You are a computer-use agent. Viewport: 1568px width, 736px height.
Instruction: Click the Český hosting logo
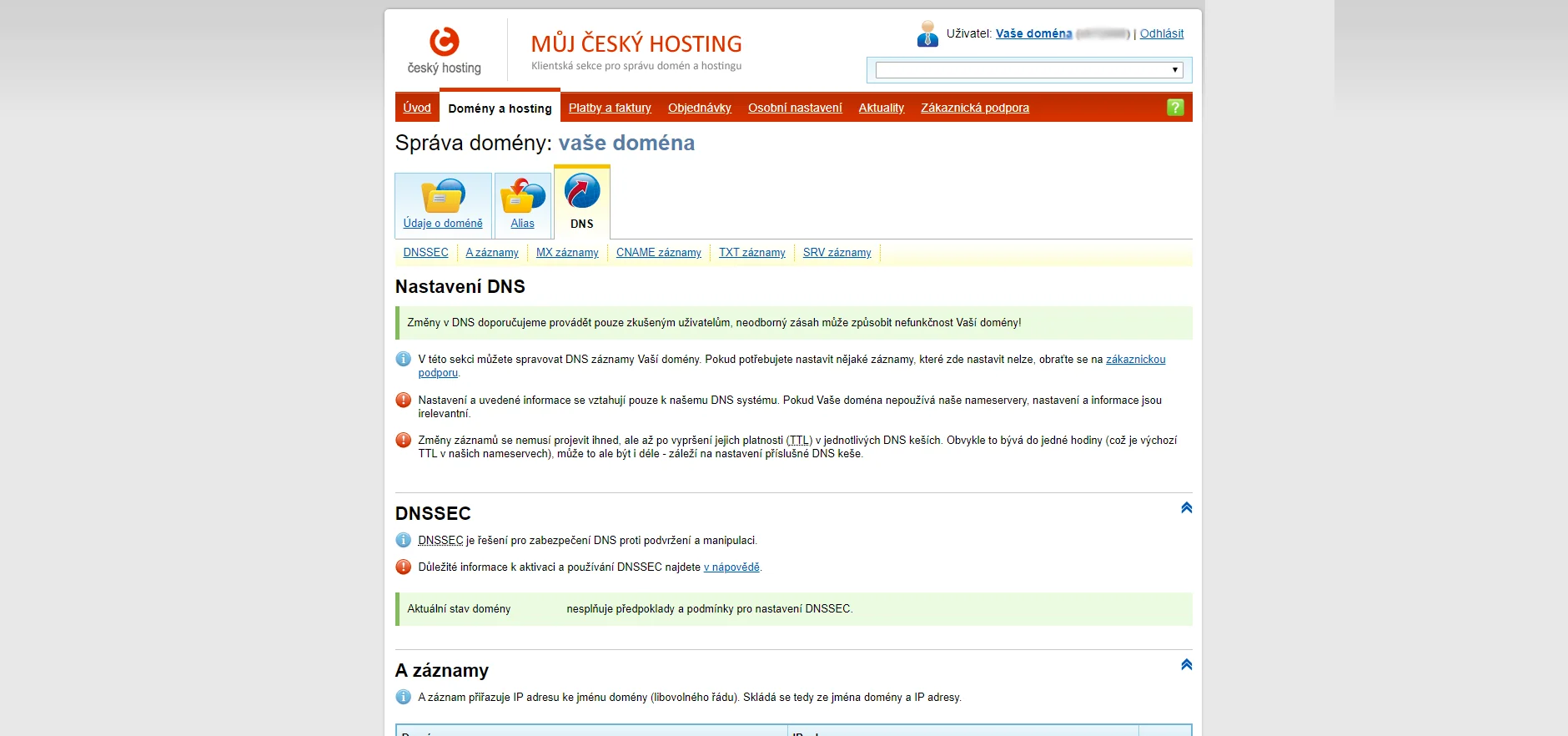(444, 50)
